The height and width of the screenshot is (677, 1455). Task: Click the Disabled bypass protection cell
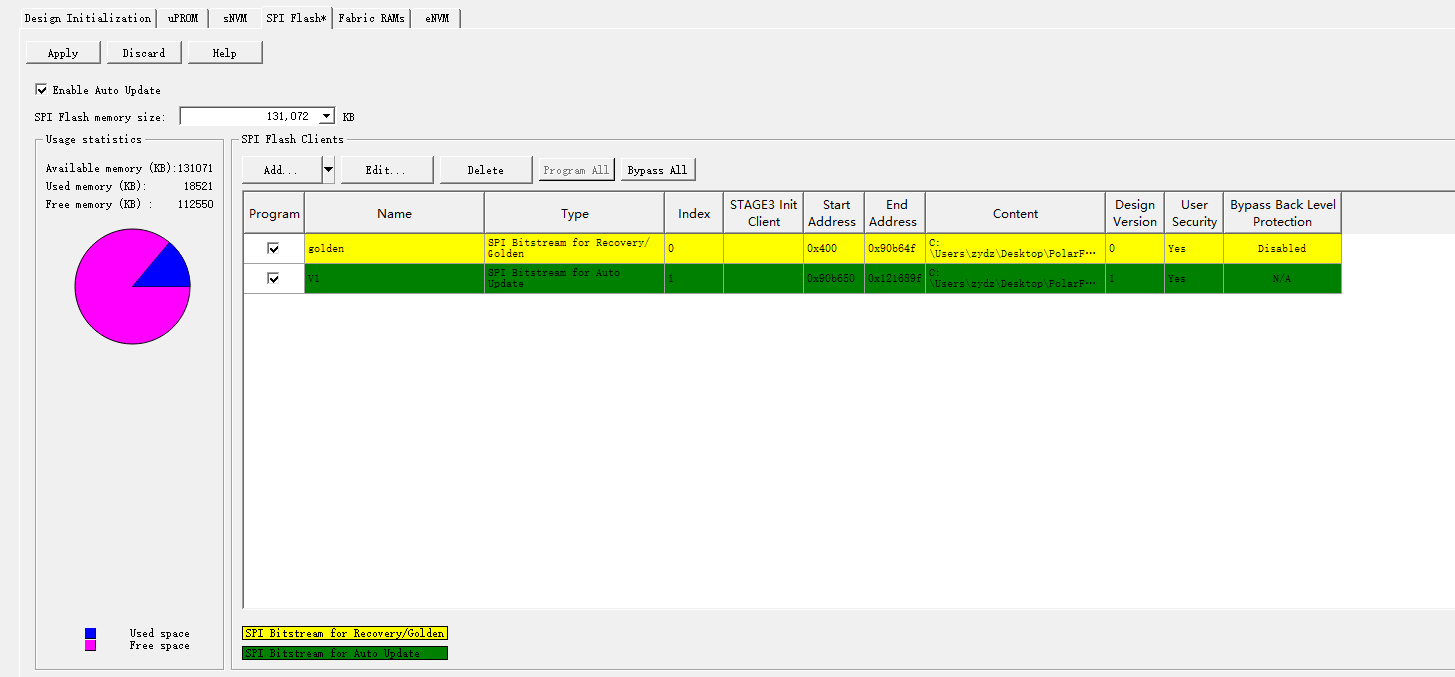click(x=1282, y=248)
